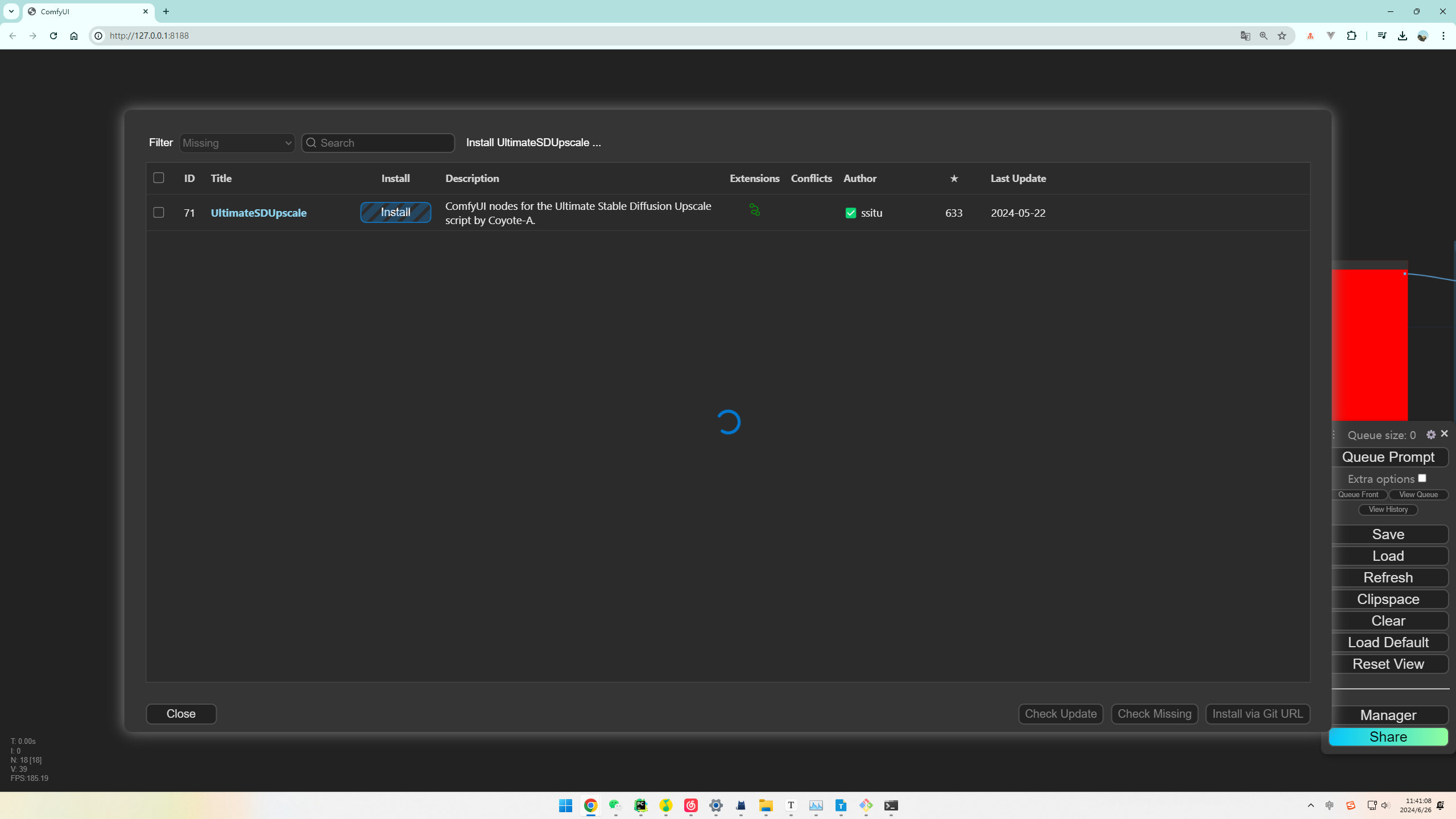Screen dimensions: 1456x819
Task: Click the Close button in the manager dialog
Action: 181,714
